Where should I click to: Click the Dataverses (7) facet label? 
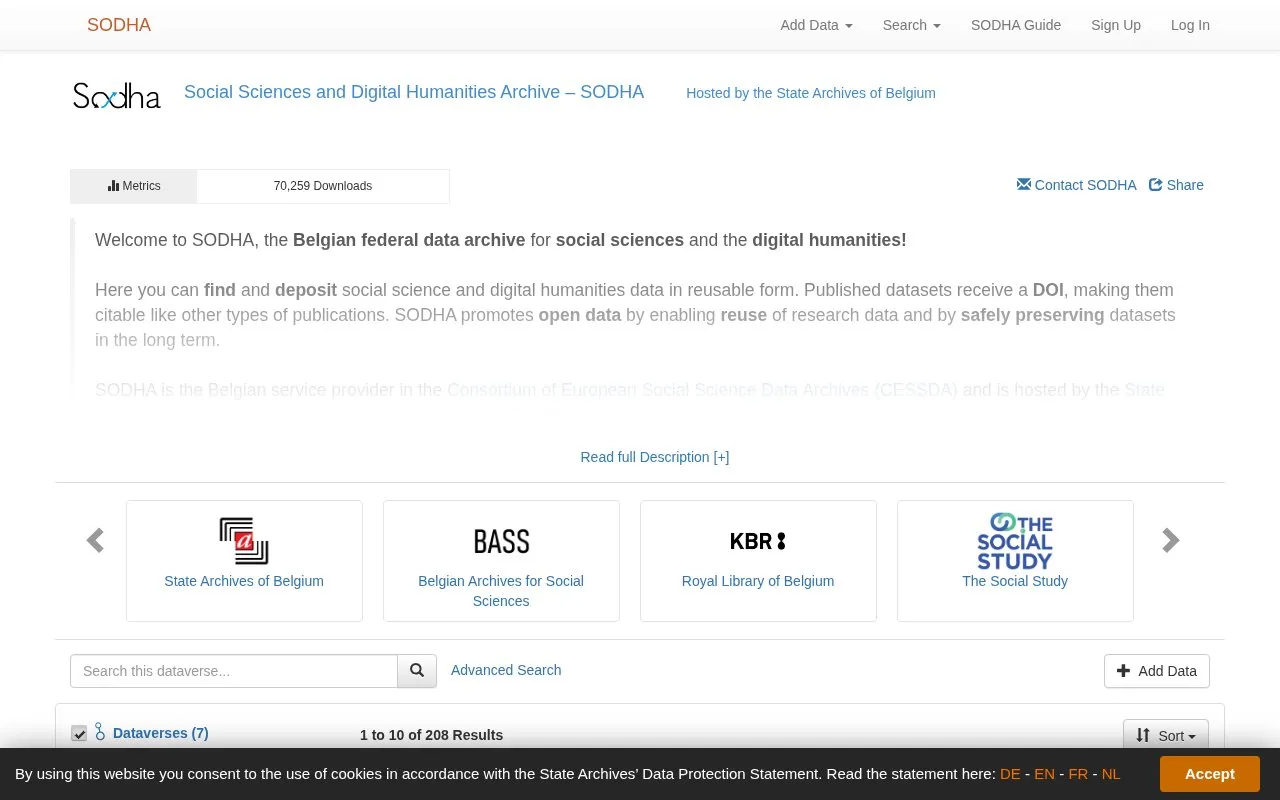pos(161,733)
